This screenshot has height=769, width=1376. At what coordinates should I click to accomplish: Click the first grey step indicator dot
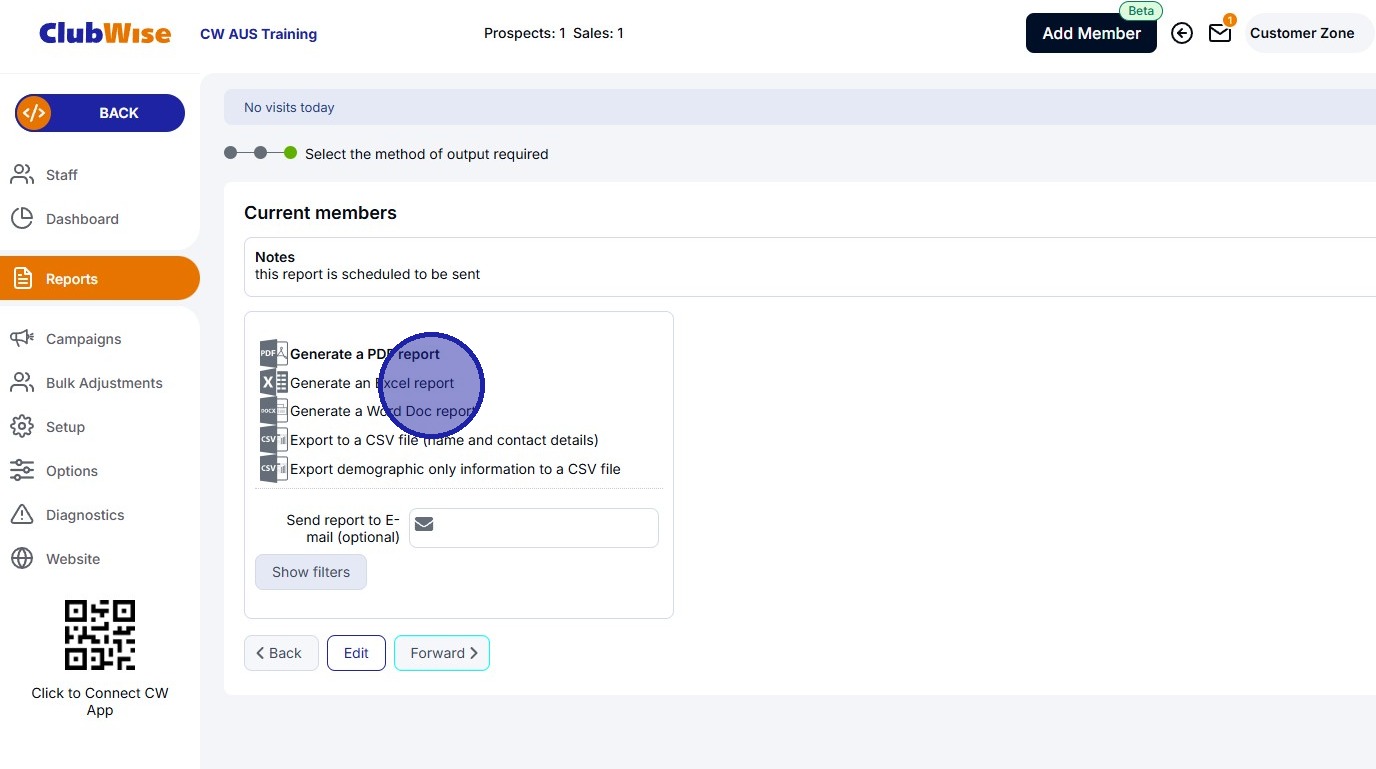(x=231, y=153)
